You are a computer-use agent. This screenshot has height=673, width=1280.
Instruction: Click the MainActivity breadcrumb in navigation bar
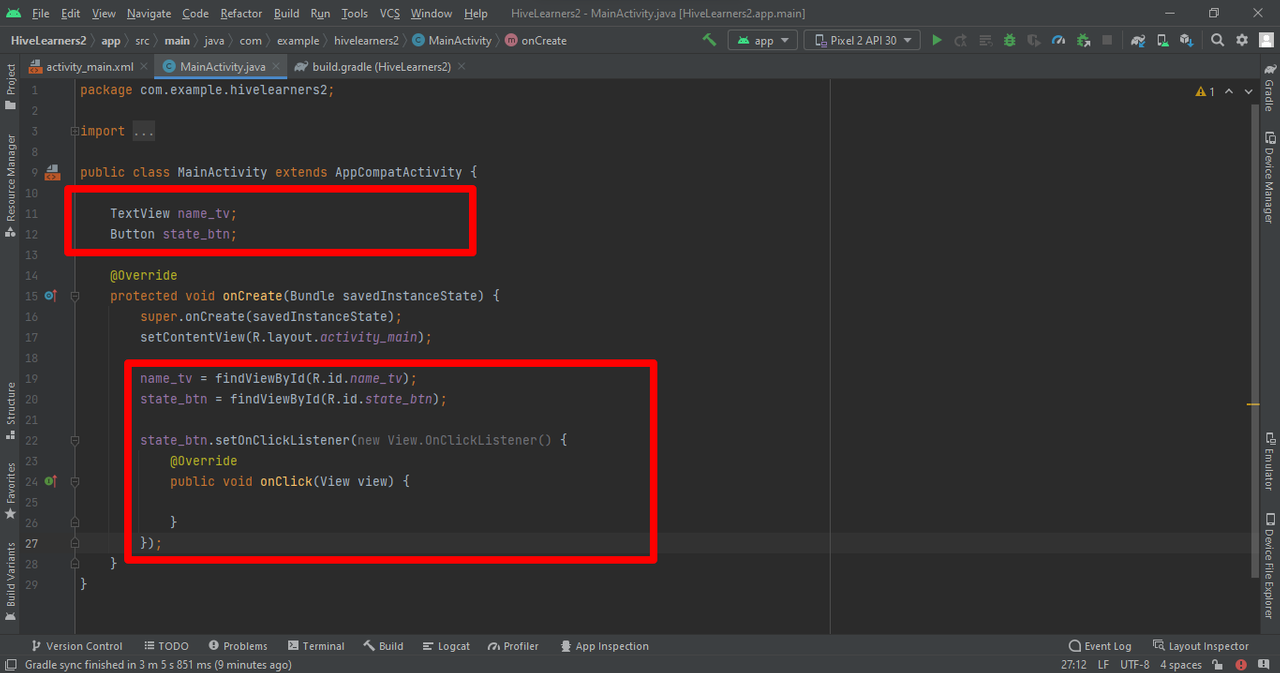452,41
